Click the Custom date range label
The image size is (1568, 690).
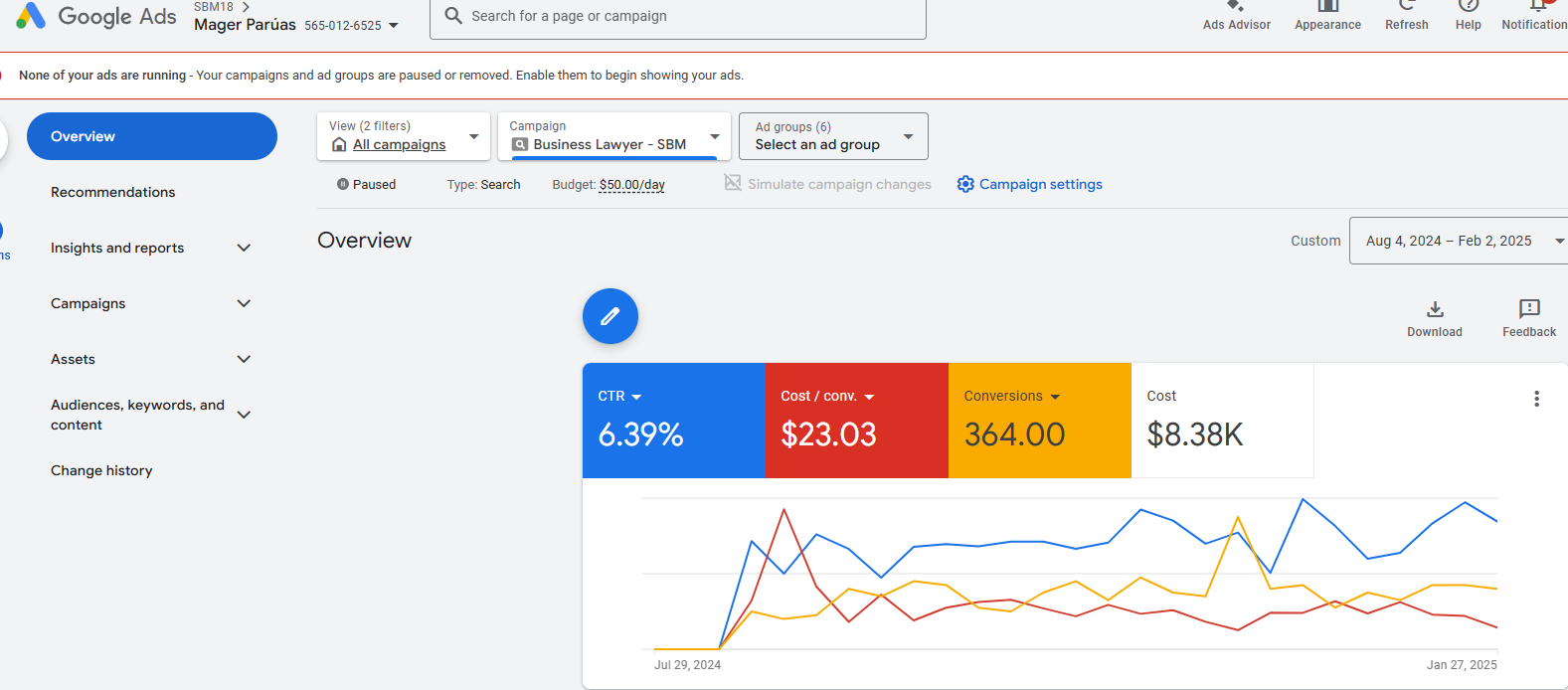(x=1315, y=241)
